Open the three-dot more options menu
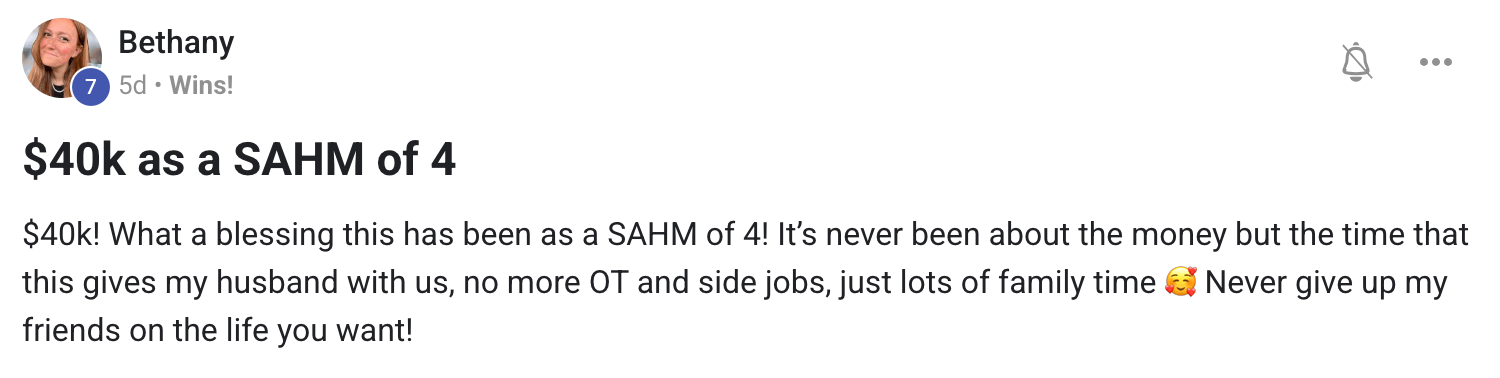This screenshot has height=378, width=1500. [1435, 62]
